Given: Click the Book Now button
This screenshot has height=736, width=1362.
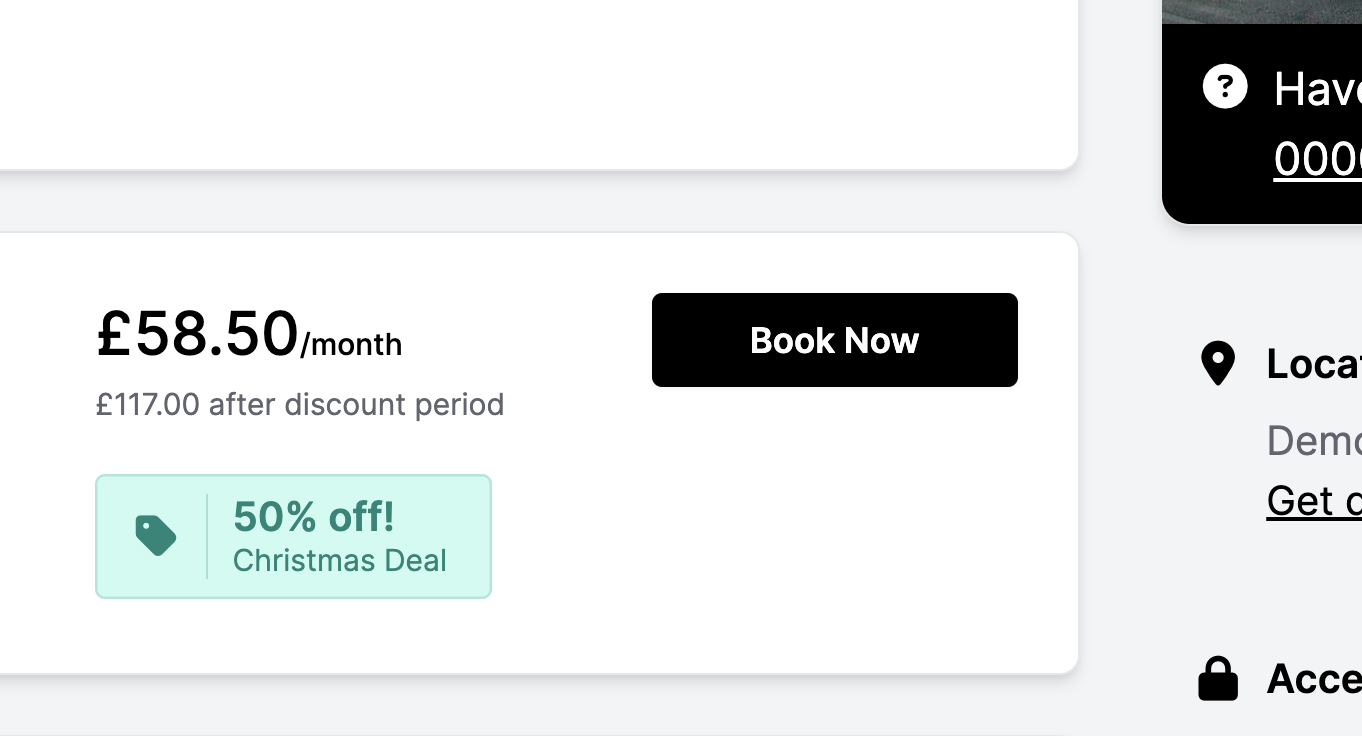Looking at the screenshot, I should click(834, 340).
